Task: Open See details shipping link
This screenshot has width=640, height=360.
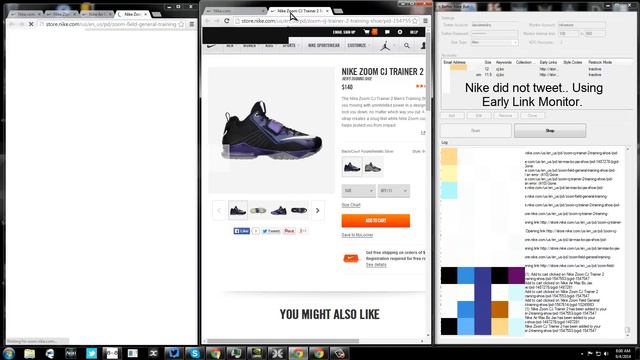Action: pos(376,265)
